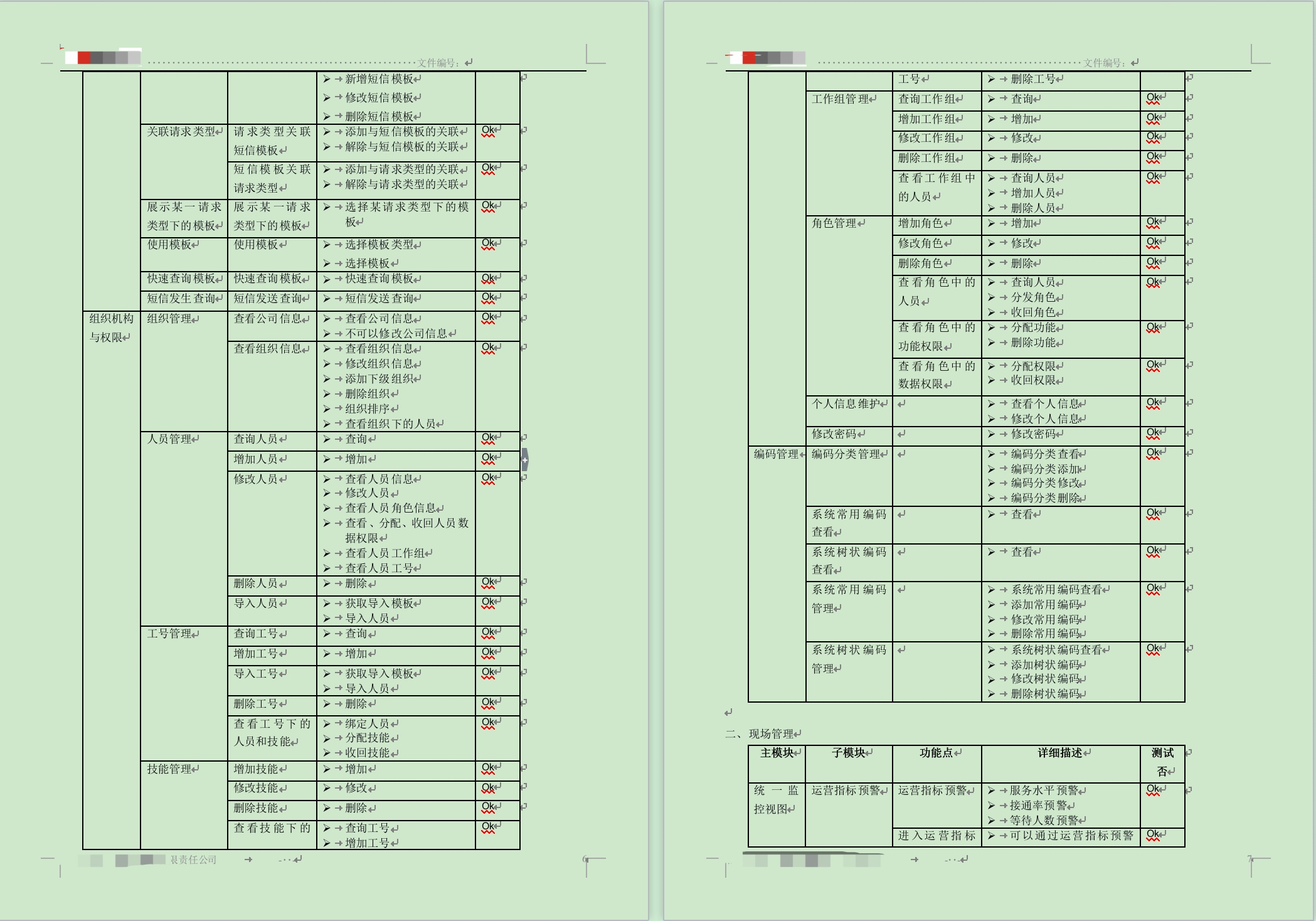The width and height of the screenshot is (1316, 921).
Task: Click Ok in the 修改密码 row
Action: tap(1153, 433)
